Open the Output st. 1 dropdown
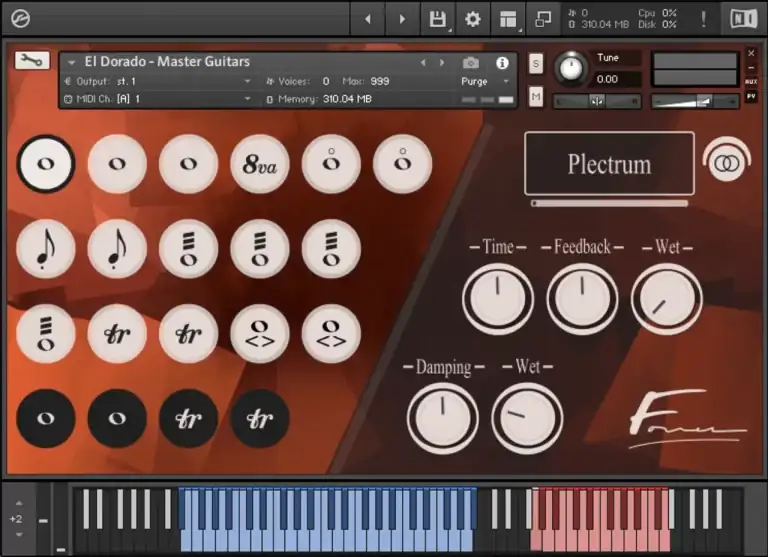Image resolution: width=768 pixels, height=557 pixels. click(x=158, y=81)
